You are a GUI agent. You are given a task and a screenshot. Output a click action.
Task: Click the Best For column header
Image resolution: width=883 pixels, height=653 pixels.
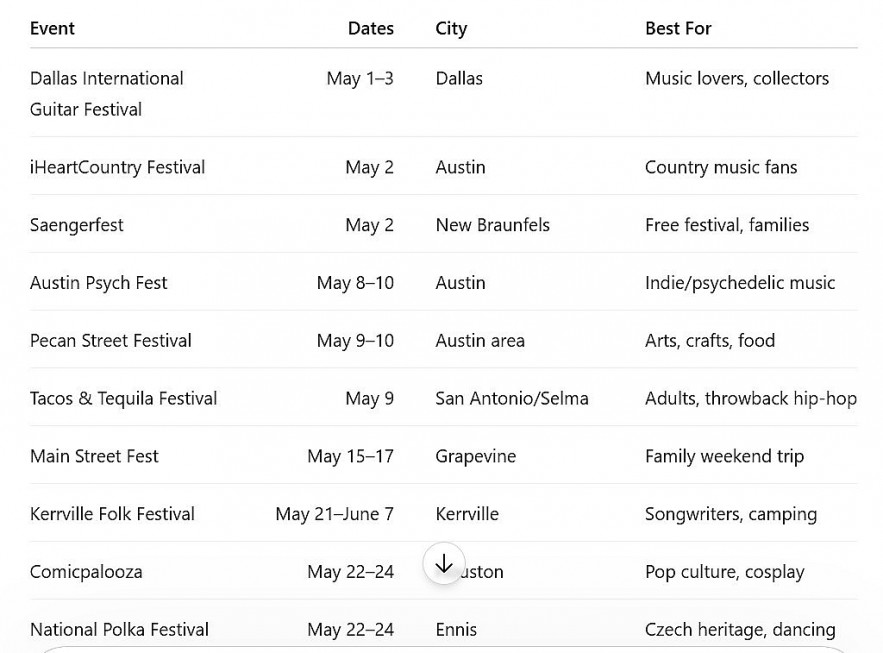click(678, 28)
